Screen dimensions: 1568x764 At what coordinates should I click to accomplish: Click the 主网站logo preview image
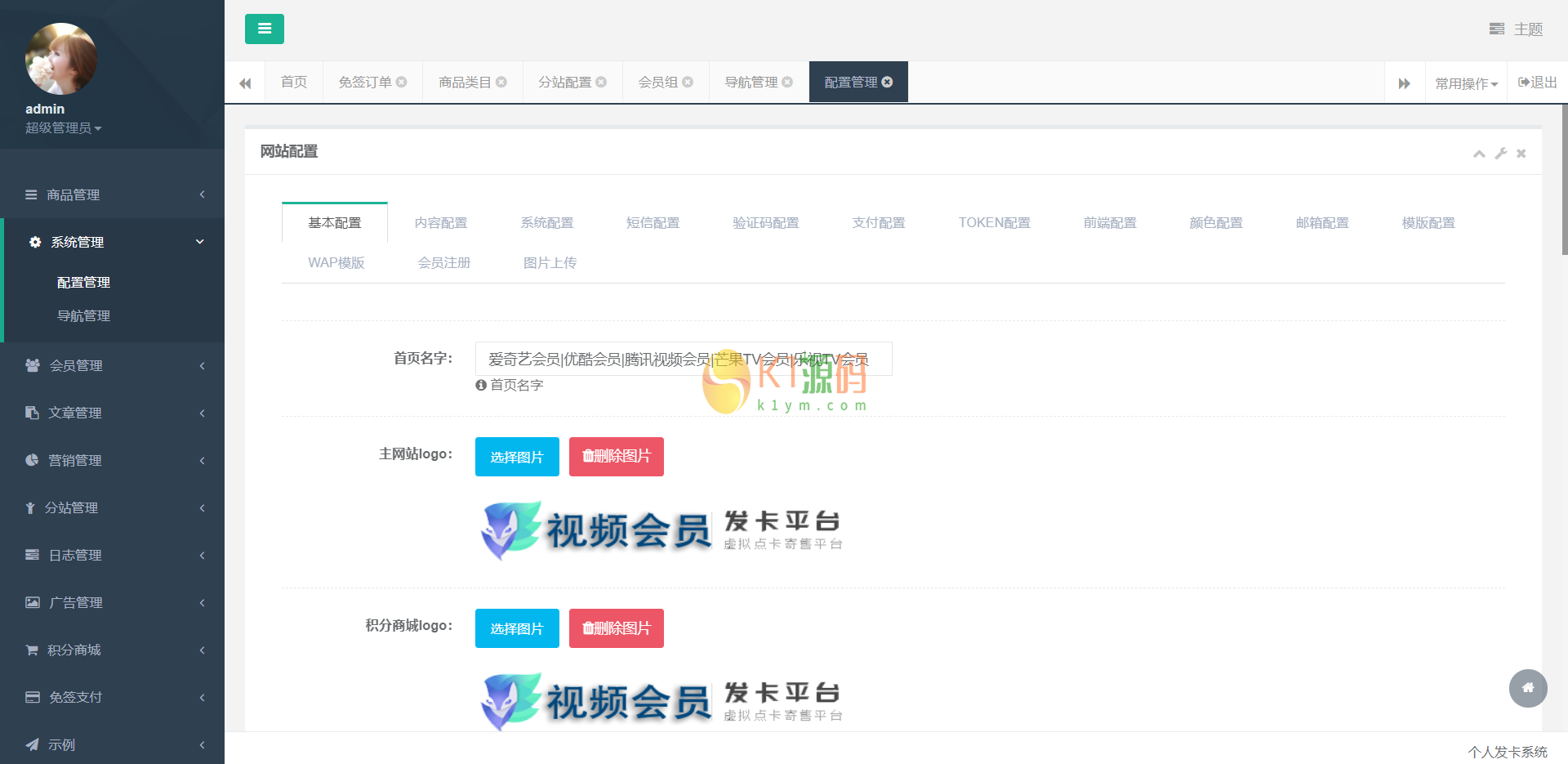point(661,529)
